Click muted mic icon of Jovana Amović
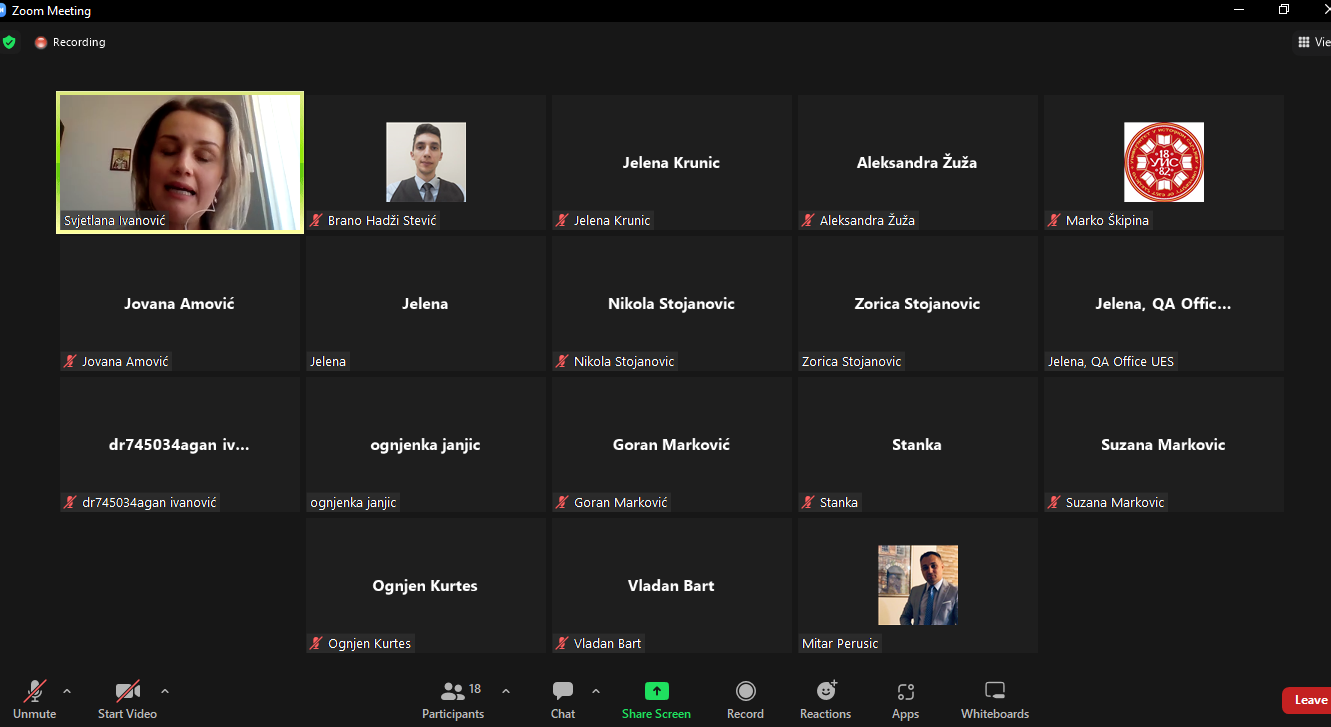The height and width of the screenshot is (727, 1331). pos(70,361)
